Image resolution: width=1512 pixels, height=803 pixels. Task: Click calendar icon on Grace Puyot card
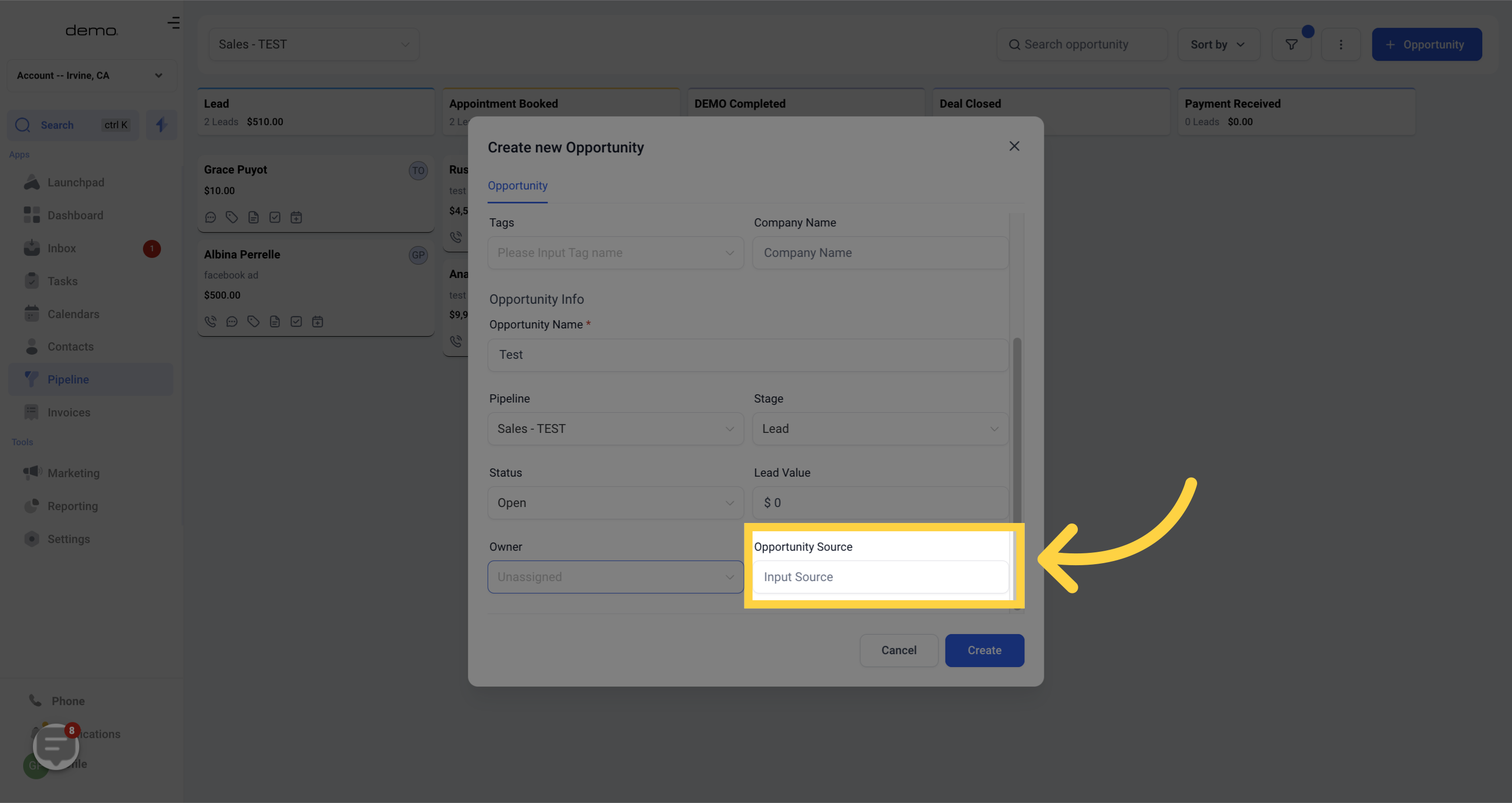(296, 217)
